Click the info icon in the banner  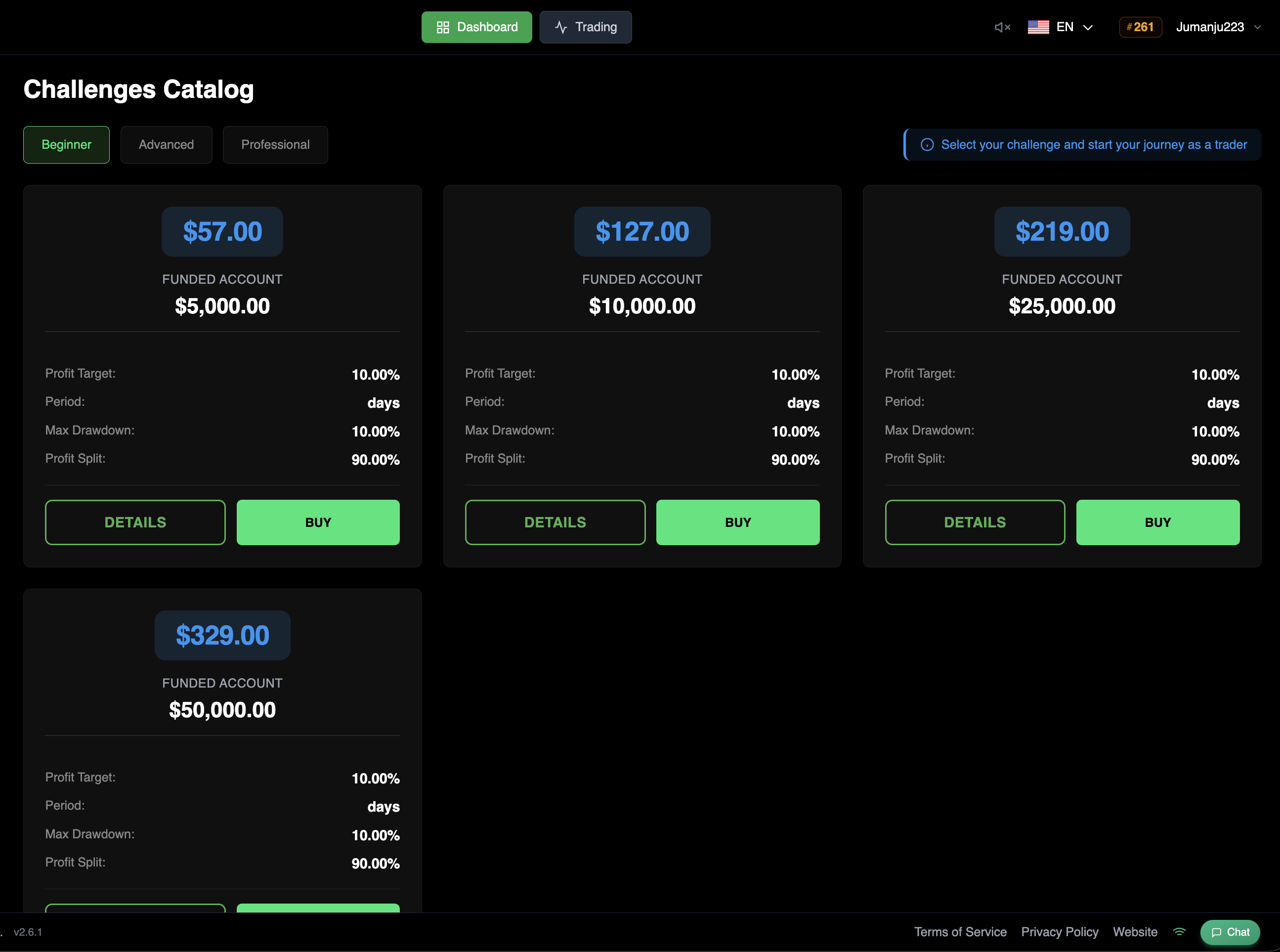click(927, 145)
